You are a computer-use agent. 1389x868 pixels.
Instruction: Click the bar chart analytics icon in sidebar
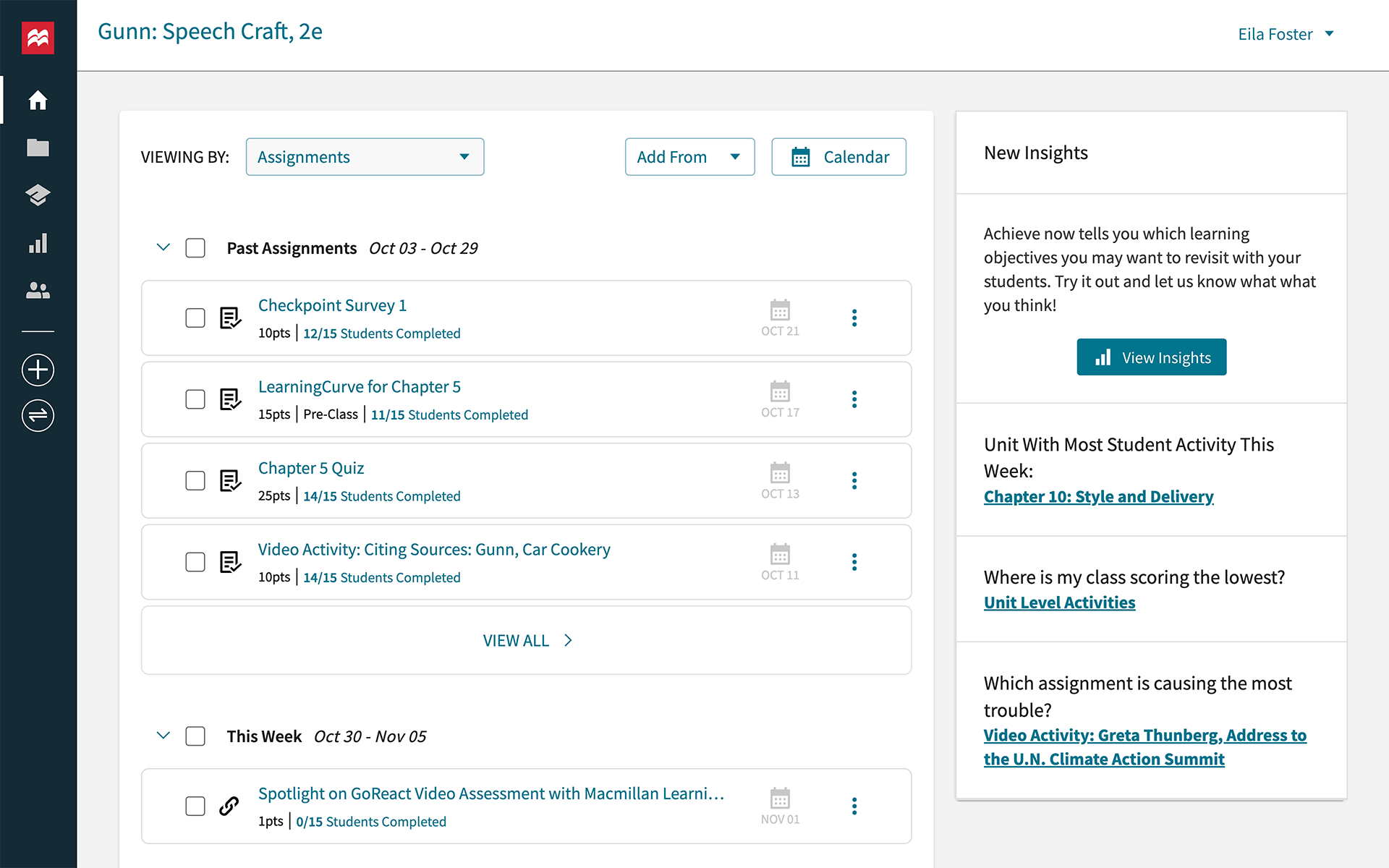38,243
